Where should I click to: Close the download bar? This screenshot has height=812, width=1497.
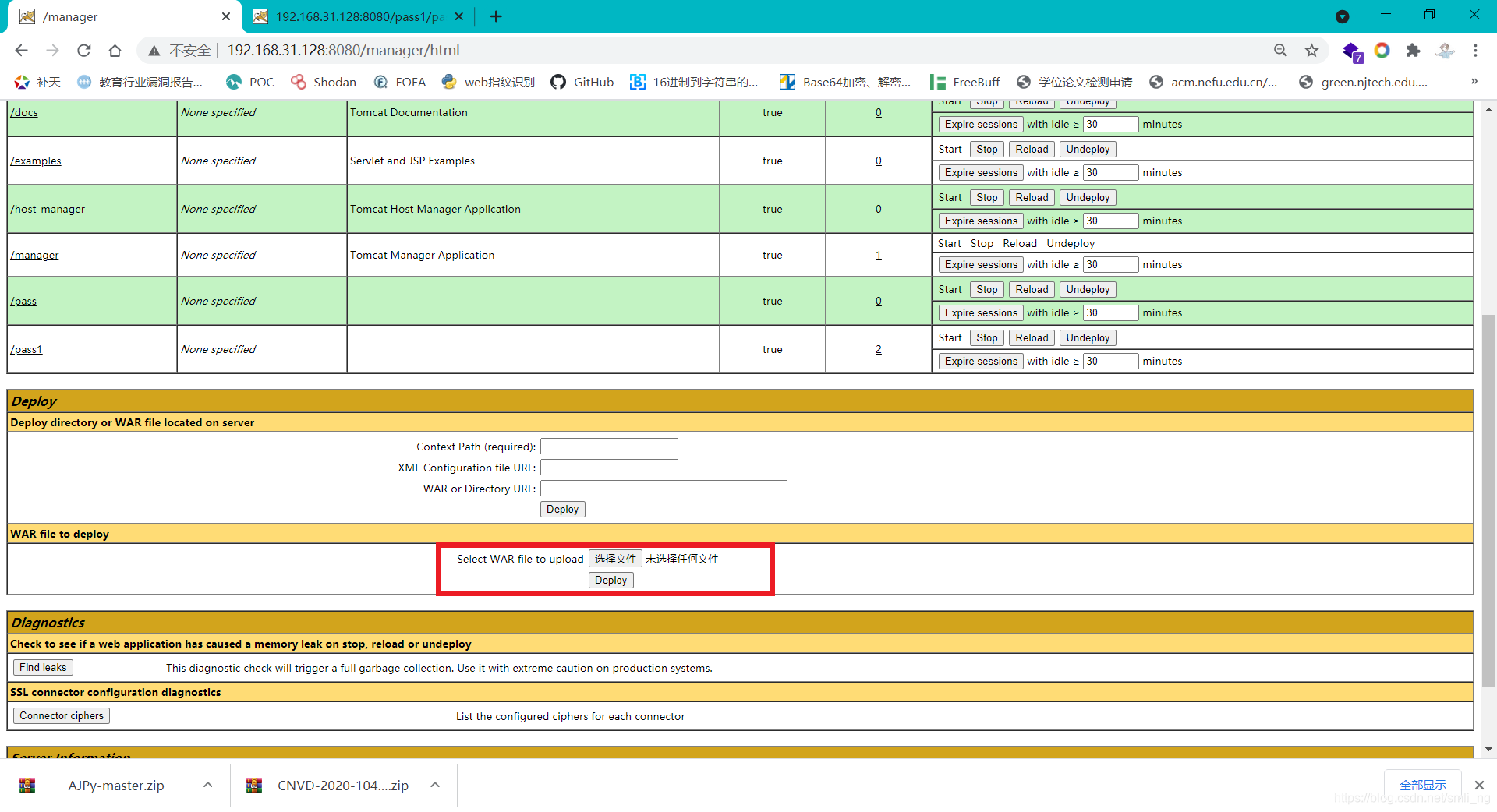pos(1479,785)
